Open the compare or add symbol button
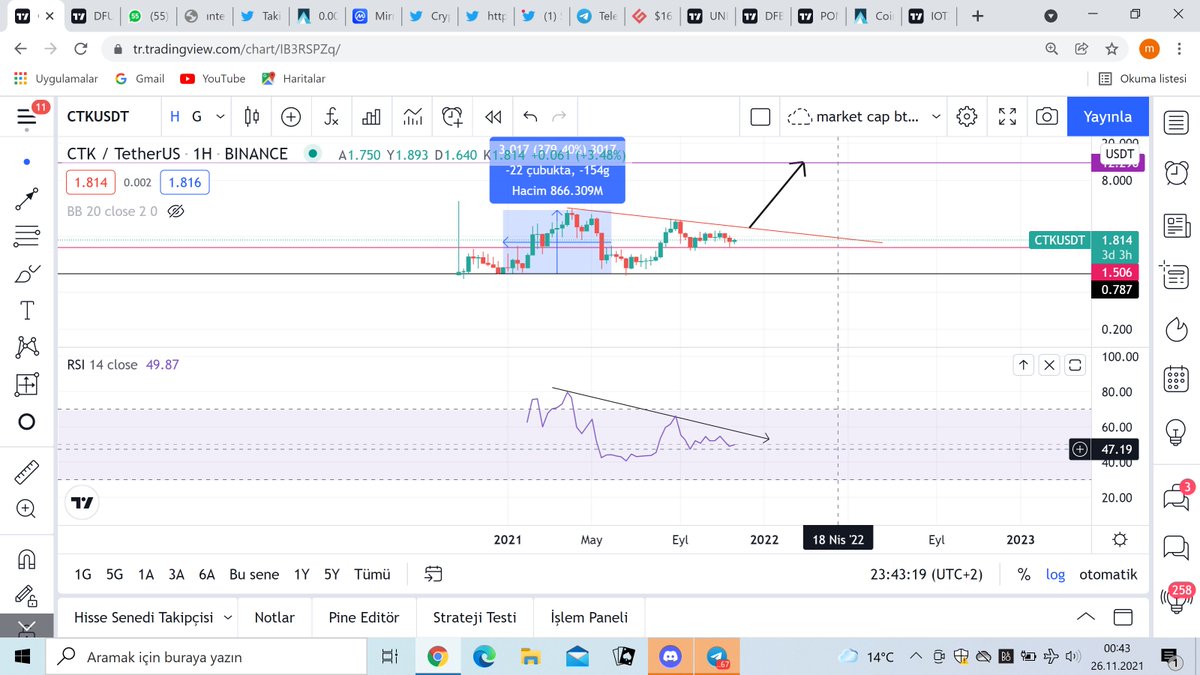Image resolution: width=1200 pixels, height=675 pixels. tap(291, 117)
